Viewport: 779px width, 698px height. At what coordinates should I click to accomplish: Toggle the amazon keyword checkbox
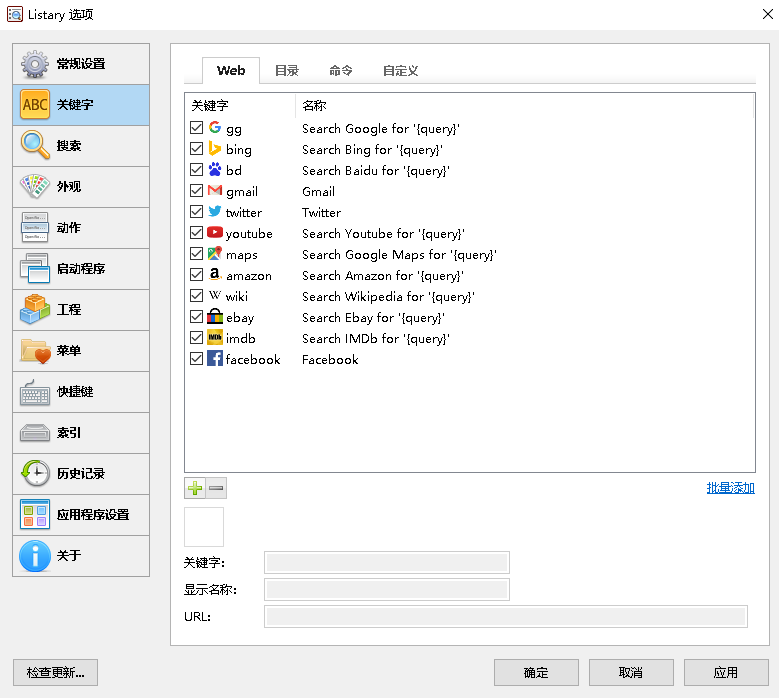tap(196, 275)
